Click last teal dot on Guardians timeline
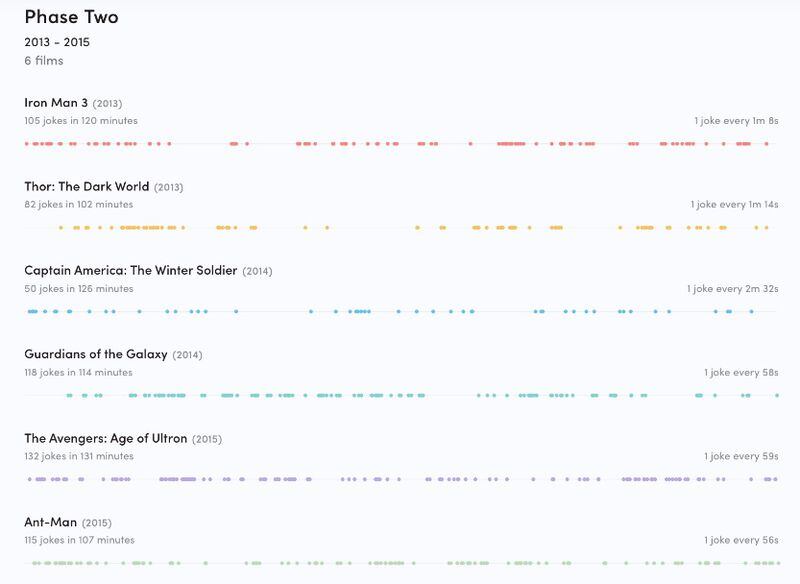This screenshot has height=584, width=800. [x=777, y=395]
